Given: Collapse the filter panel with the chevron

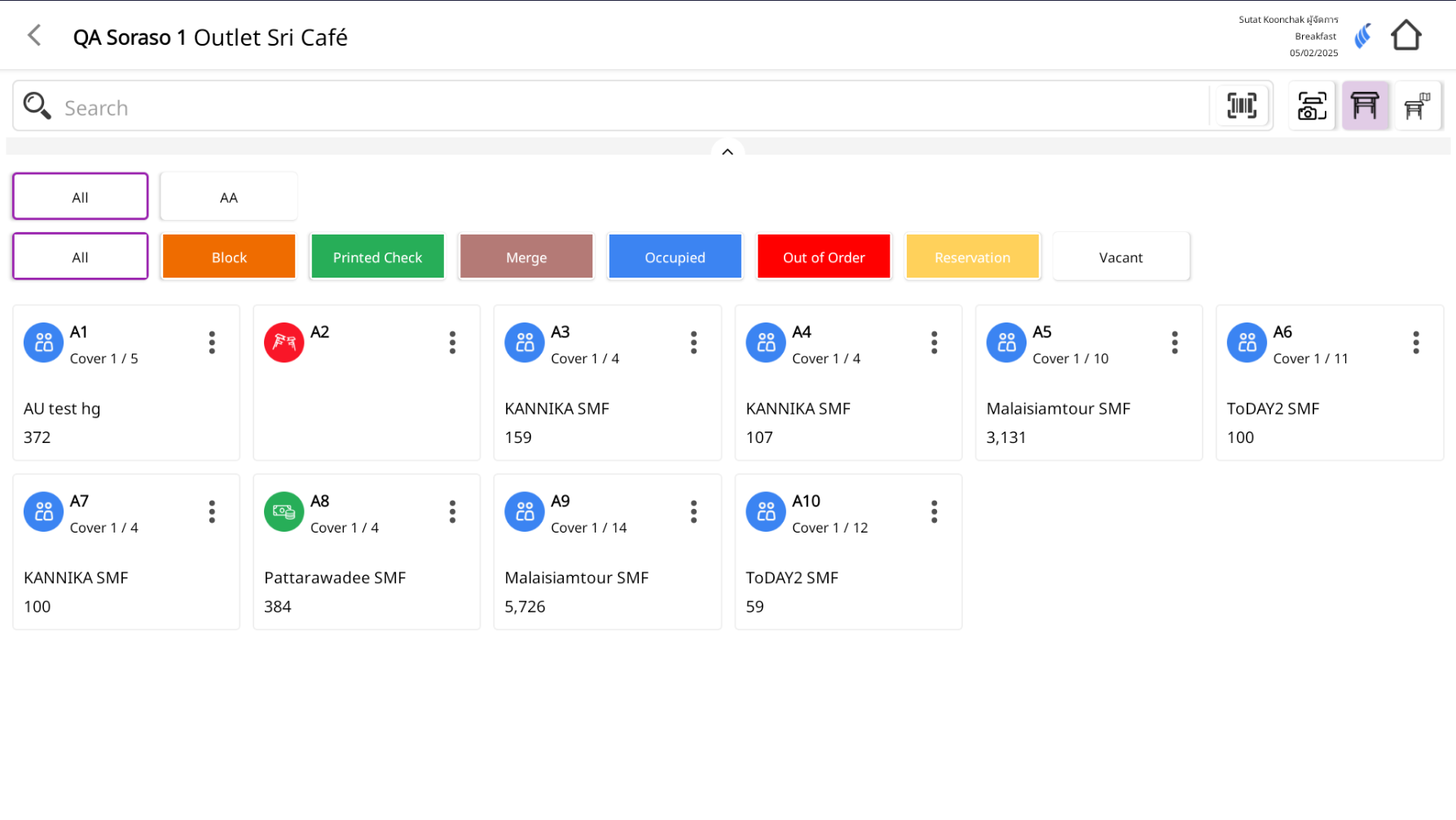Looking at the screenshot, I should pyautogui.click(x=728, y=151).
